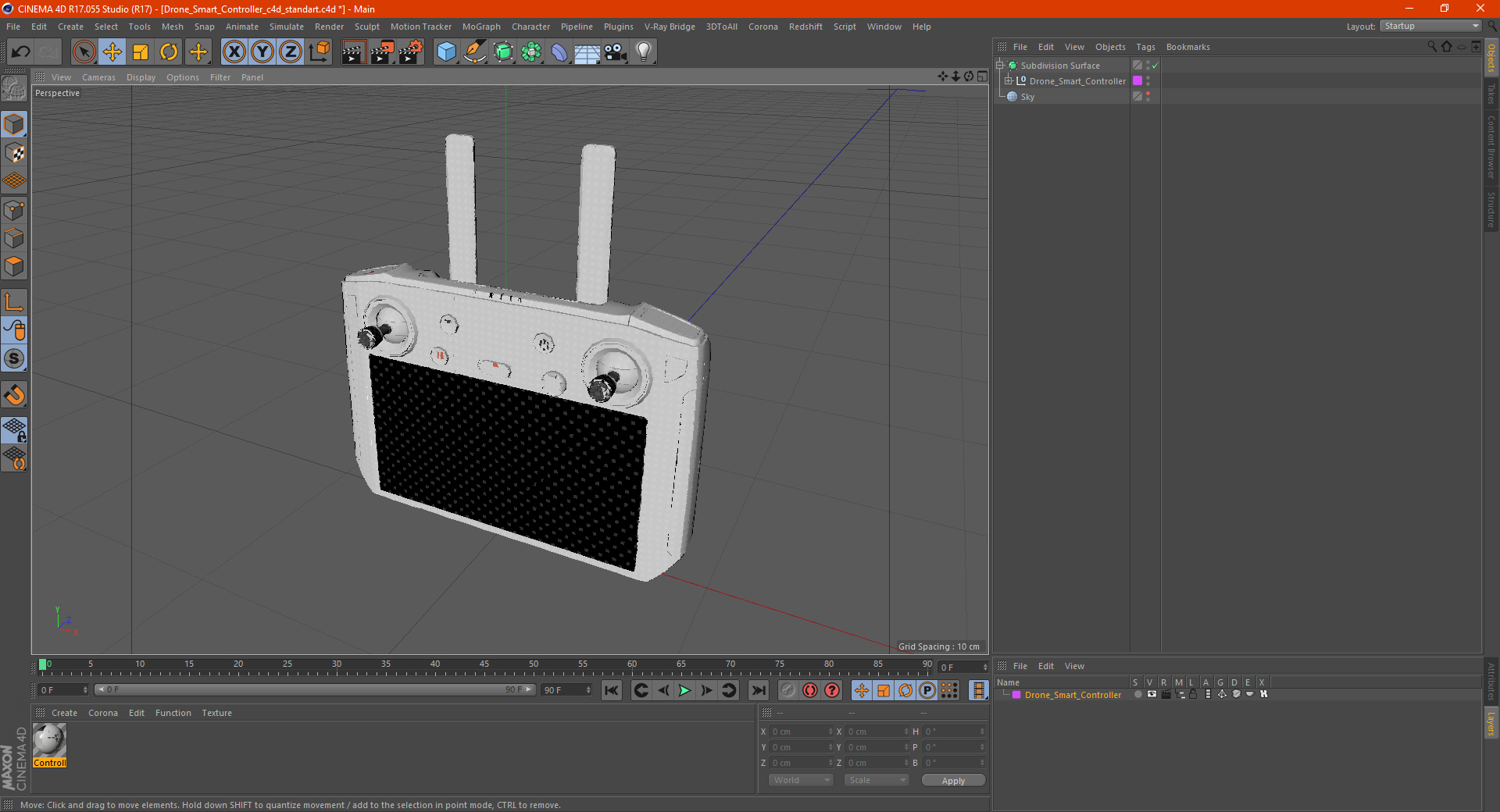Click the current frame 0 F field
This screenshot has height=812, width=1500.
pyautogui.click(x=62, y=690)
